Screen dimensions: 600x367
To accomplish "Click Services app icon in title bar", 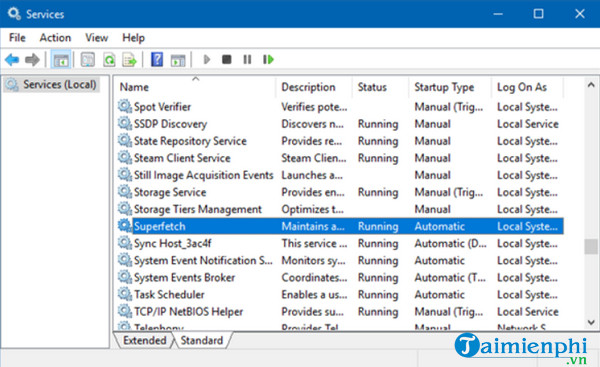I will click(14, 14).
